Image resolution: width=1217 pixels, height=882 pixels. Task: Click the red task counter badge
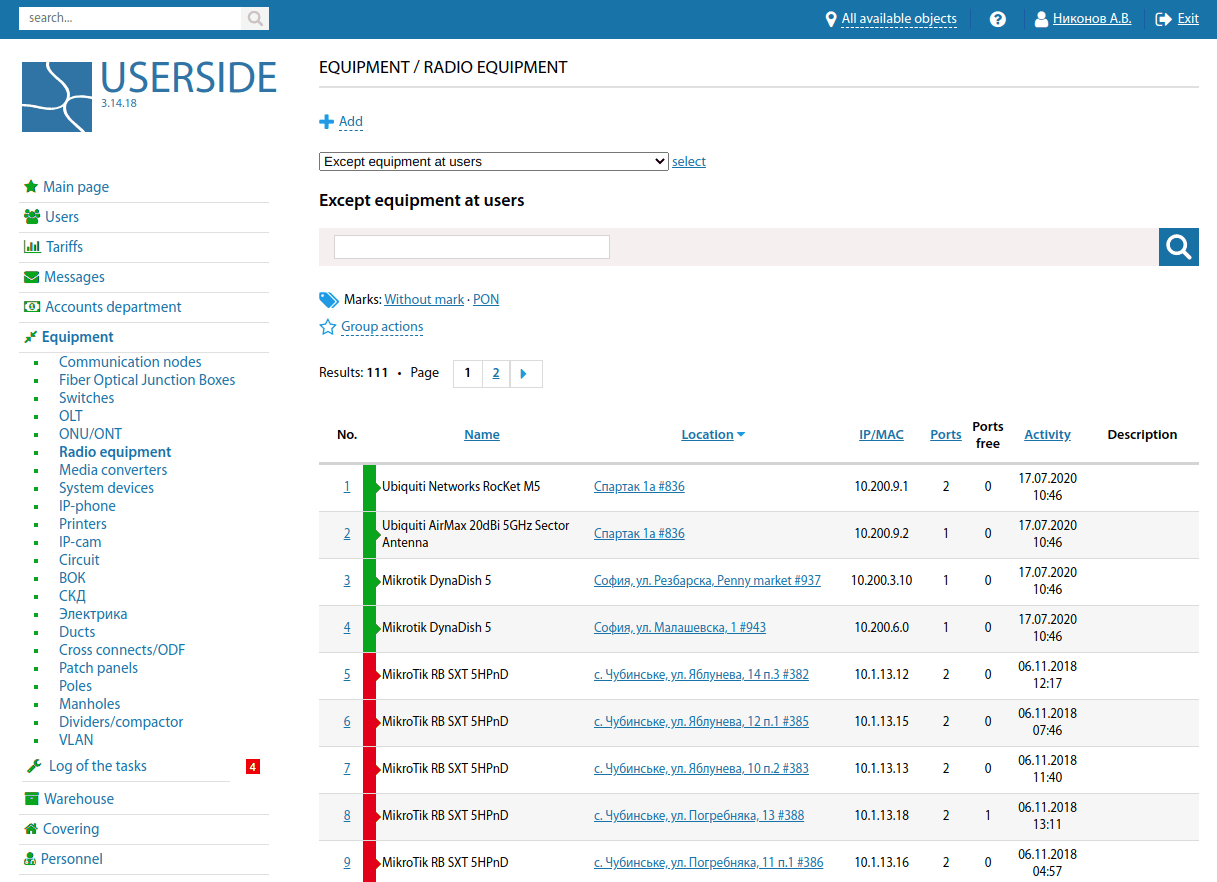[252, 767]
